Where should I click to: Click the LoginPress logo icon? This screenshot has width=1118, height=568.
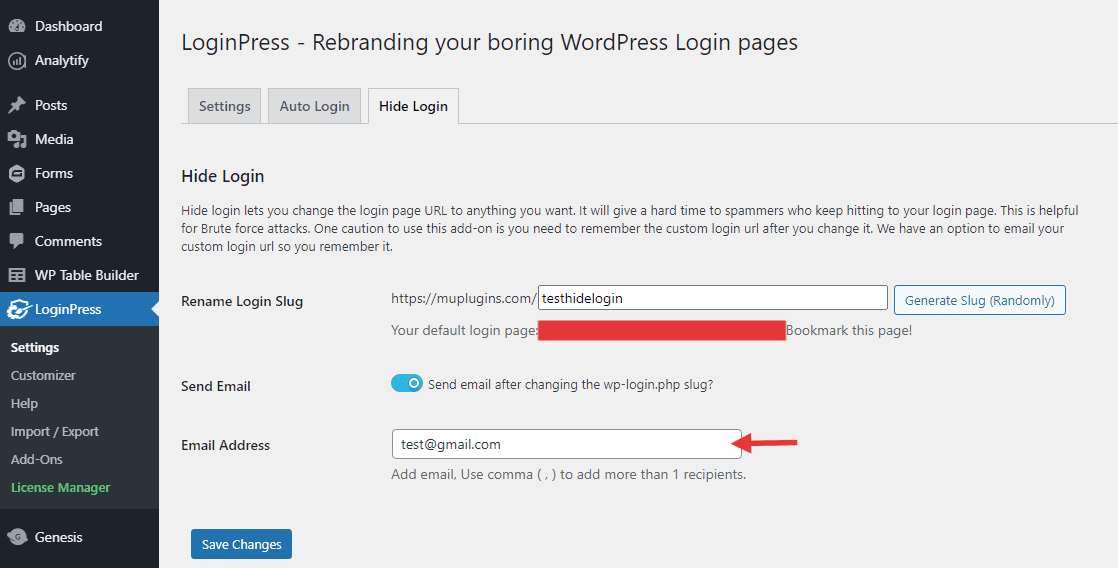pyautogui.click(x=17, y=309)
